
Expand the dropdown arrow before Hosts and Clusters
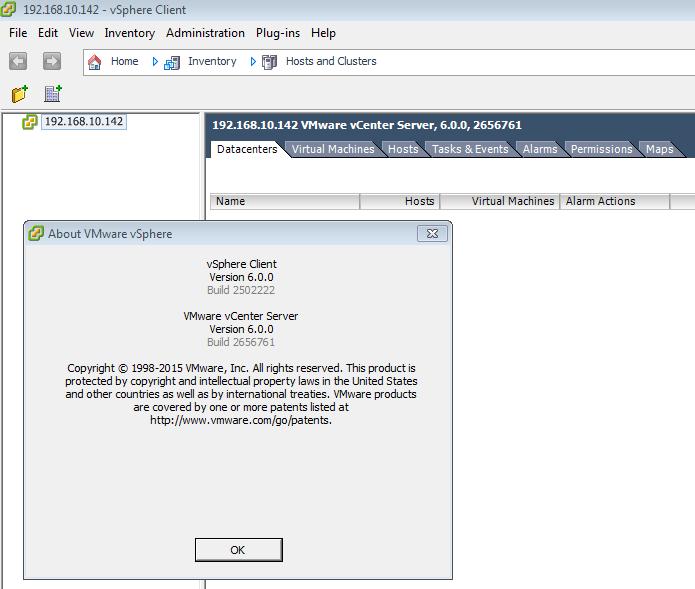[x=253, y=62]
